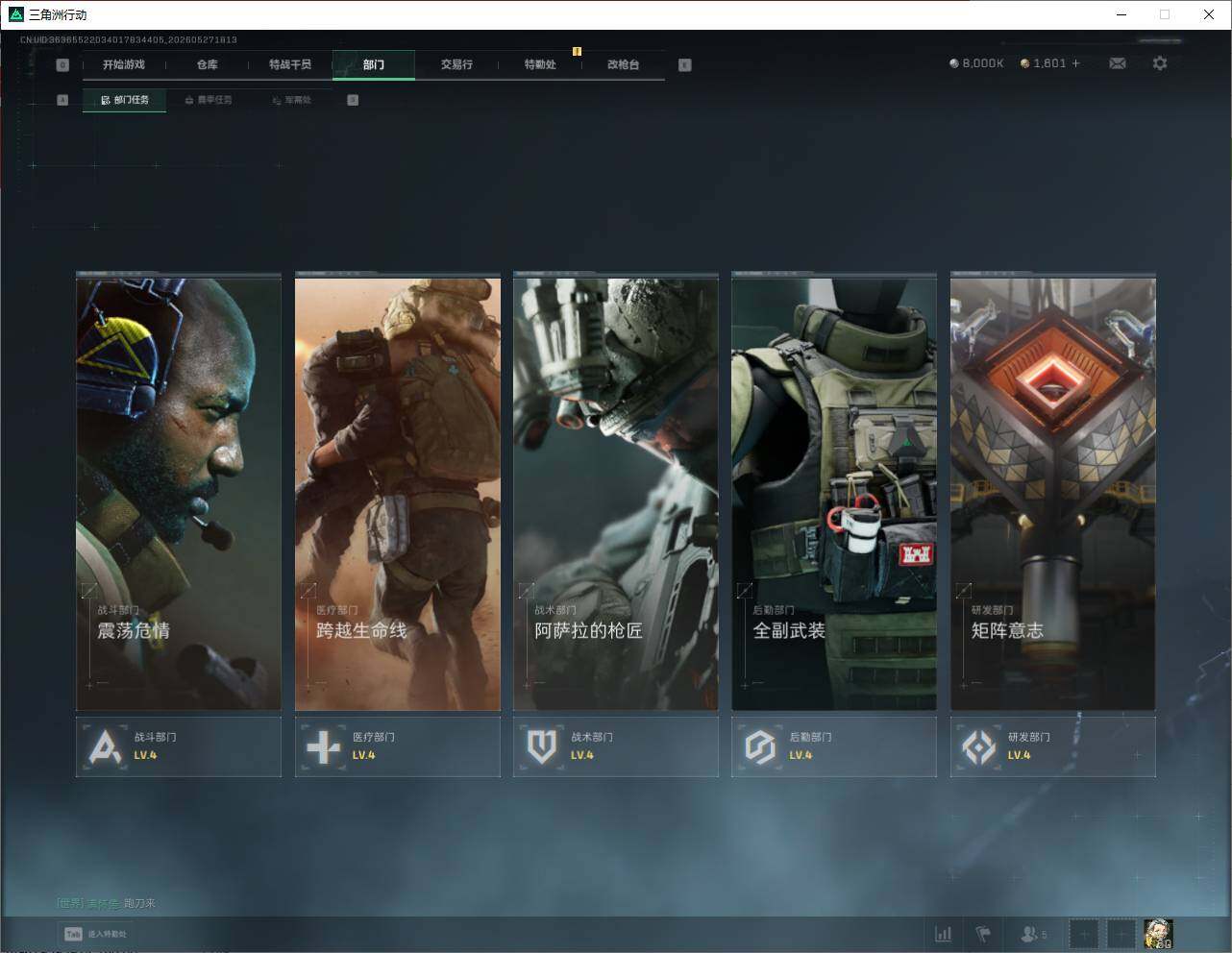Select the 部门 tab
Screen dimensions: 1232x953
click(374, 64)
